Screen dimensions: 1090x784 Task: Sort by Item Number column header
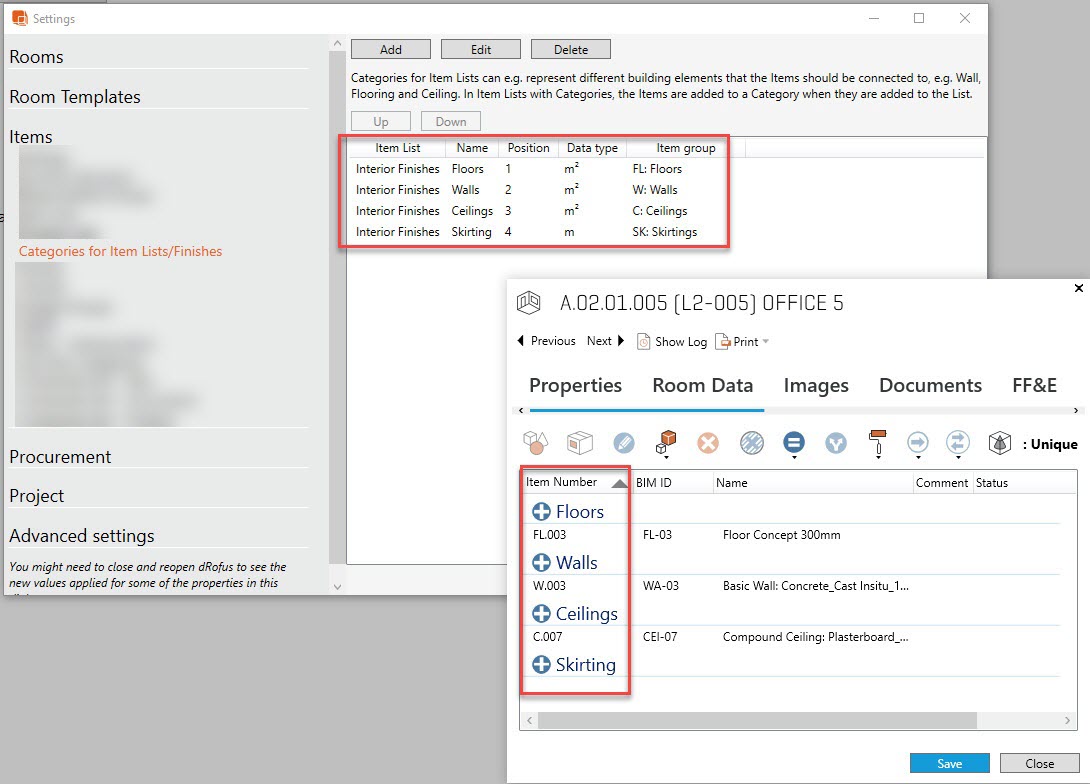tap(562, 482)
